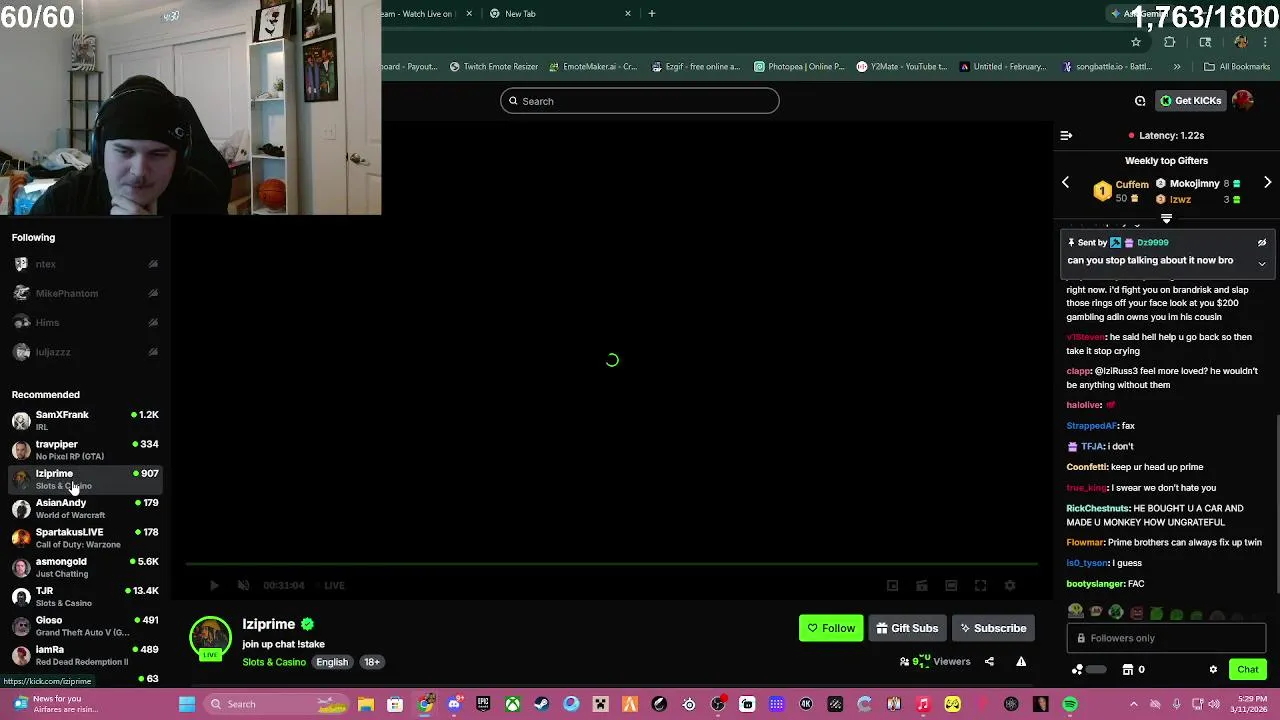Open AsianAndy recommended channel

click(x=85, y=508)
